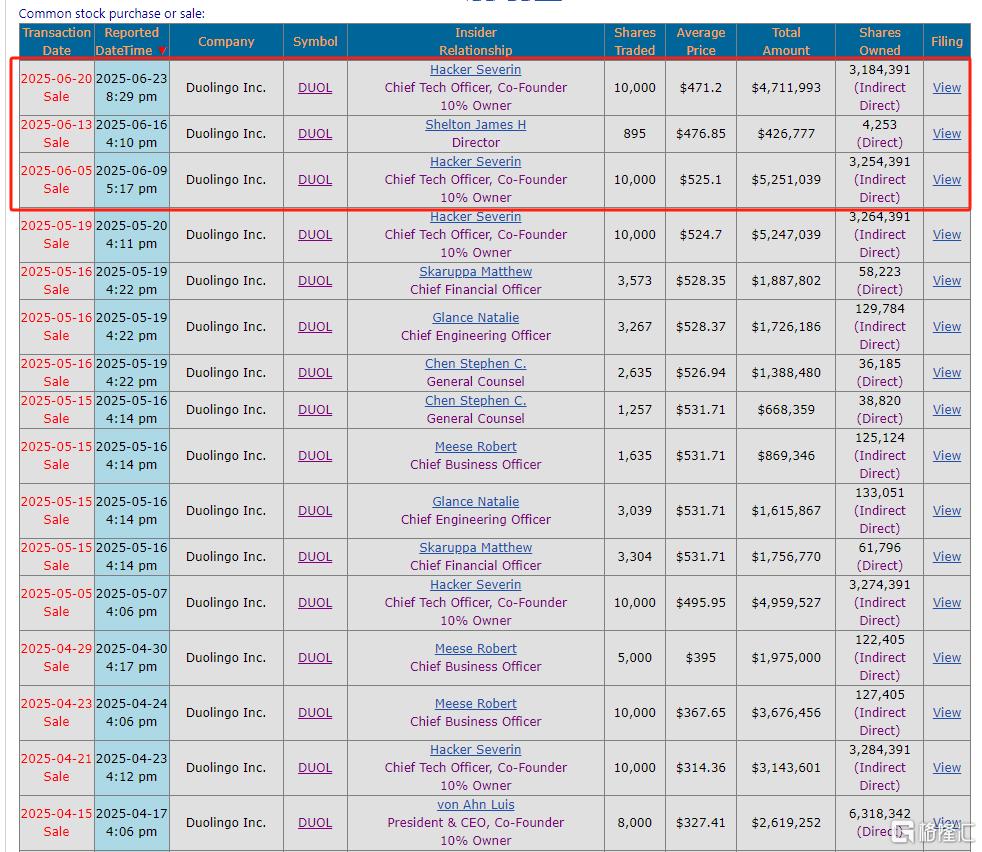Screen dimensions: 982x852
Task: View the filing for the 2025-06-20 sale
Action: coord(946,88)
